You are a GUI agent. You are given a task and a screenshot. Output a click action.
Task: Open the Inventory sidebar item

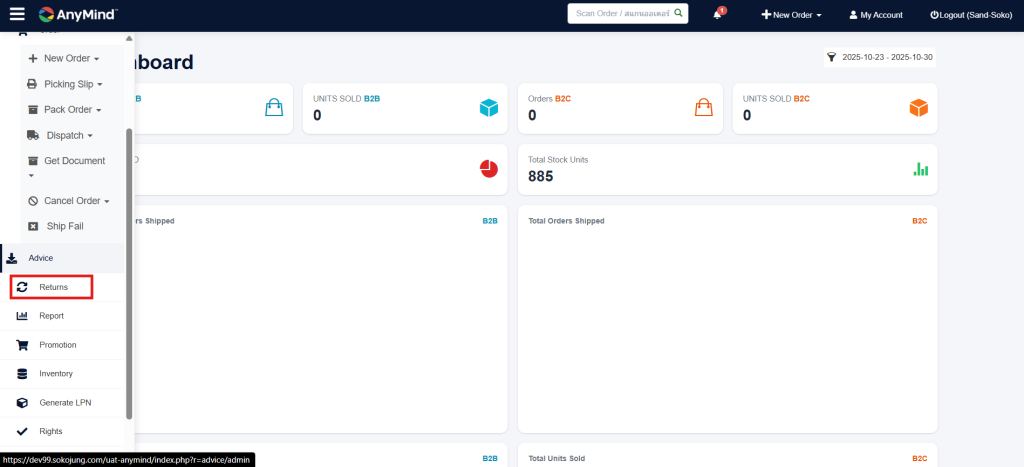tap(55, 373)
